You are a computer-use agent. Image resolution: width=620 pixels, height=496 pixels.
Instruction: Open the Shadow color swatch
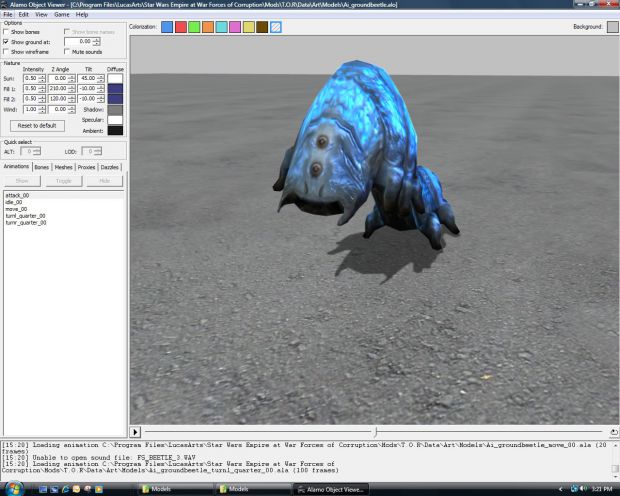click(x=115, y=110)
